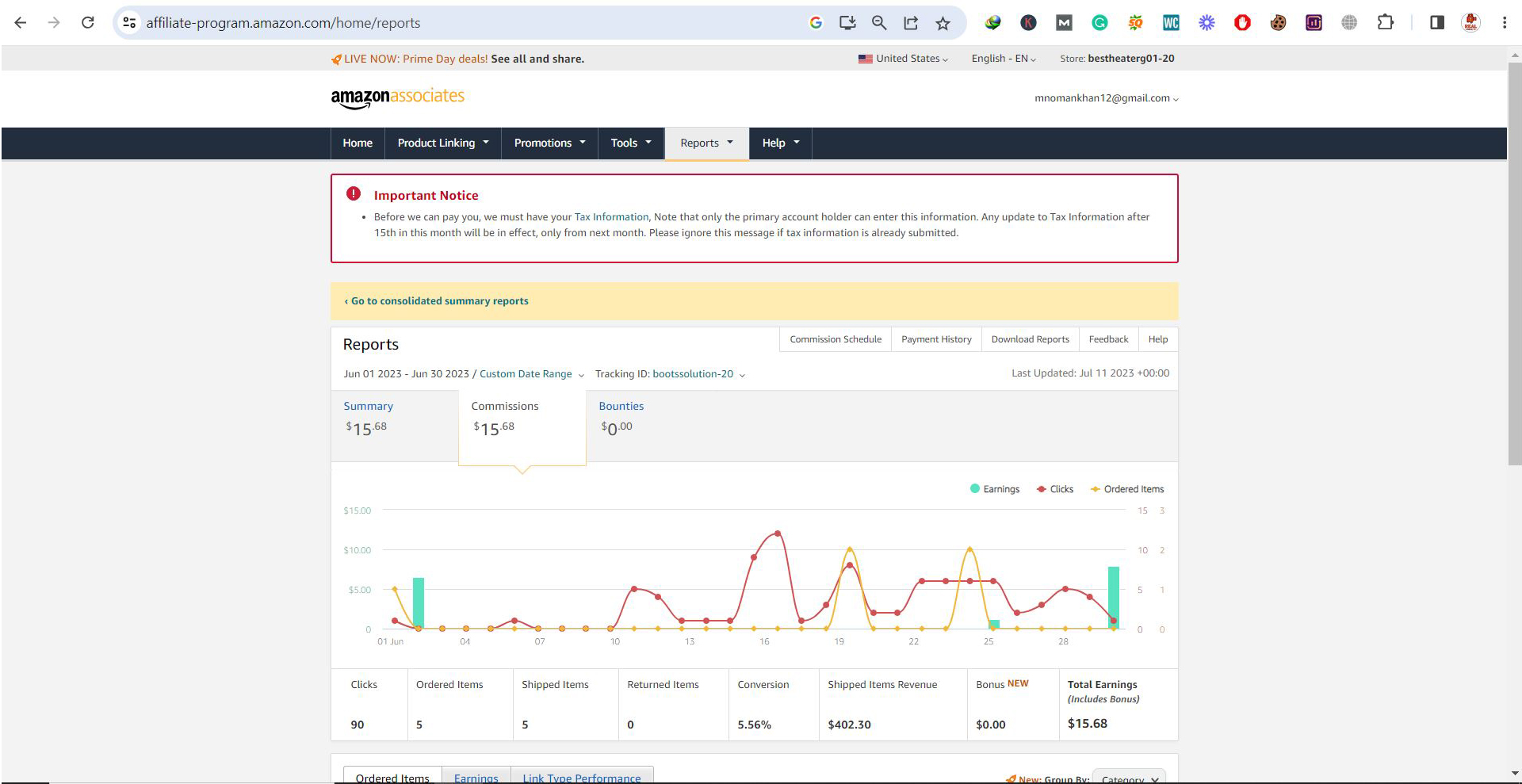
Task: Select the Commissions tab
Action: [522, 428]
